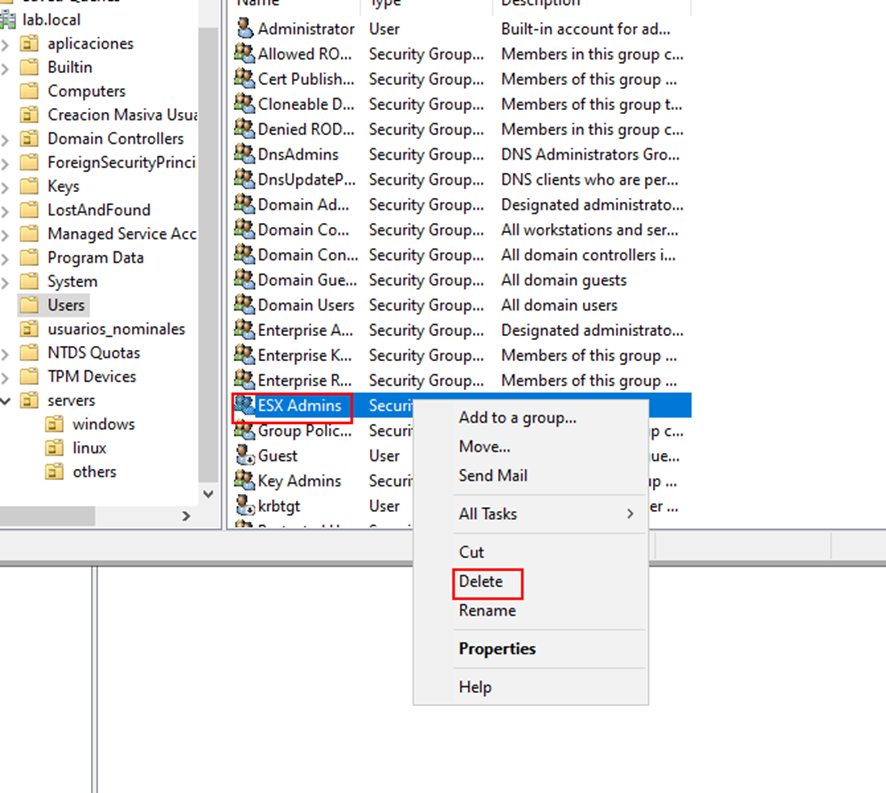
Task: Select the usuarios_nominales tree item
Action: pyautogui.click(x=115, y=329)
